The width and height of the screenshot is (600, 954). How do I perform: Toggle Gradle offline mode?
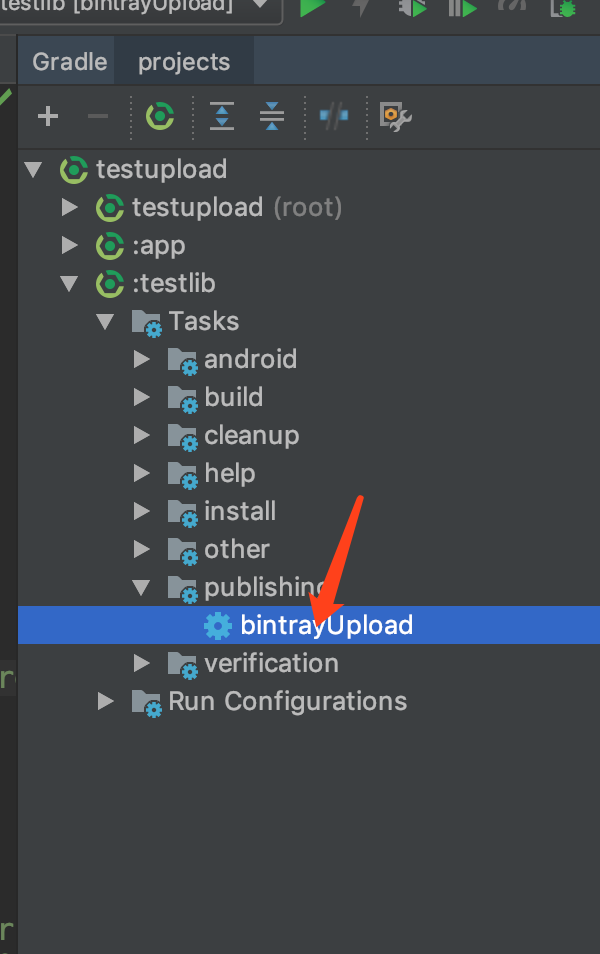(332, 116)
